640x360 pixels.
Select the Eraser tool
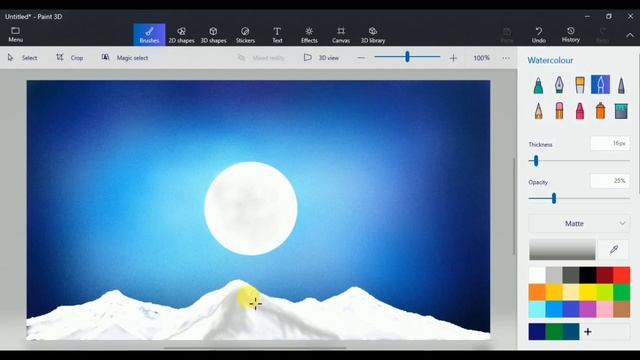click(559, 111)
